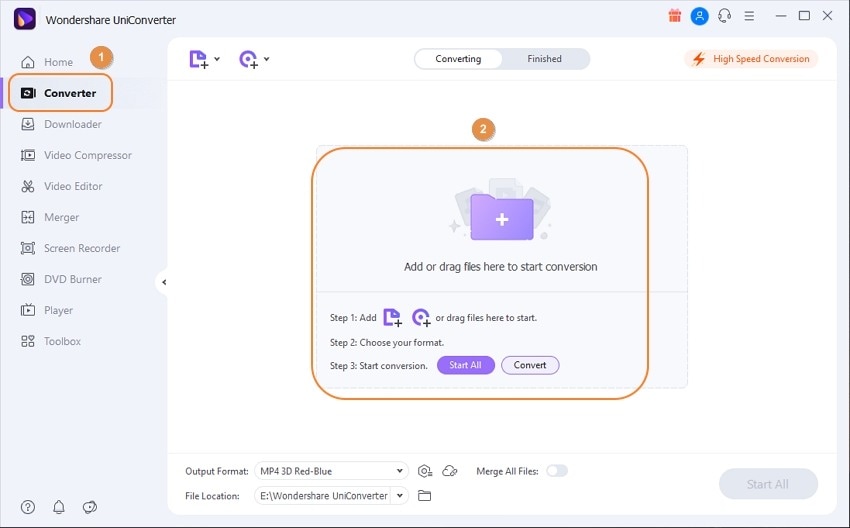Click the Convert button in Step 3
Viewport: 850px width, 528px height.
coord(530,365)
